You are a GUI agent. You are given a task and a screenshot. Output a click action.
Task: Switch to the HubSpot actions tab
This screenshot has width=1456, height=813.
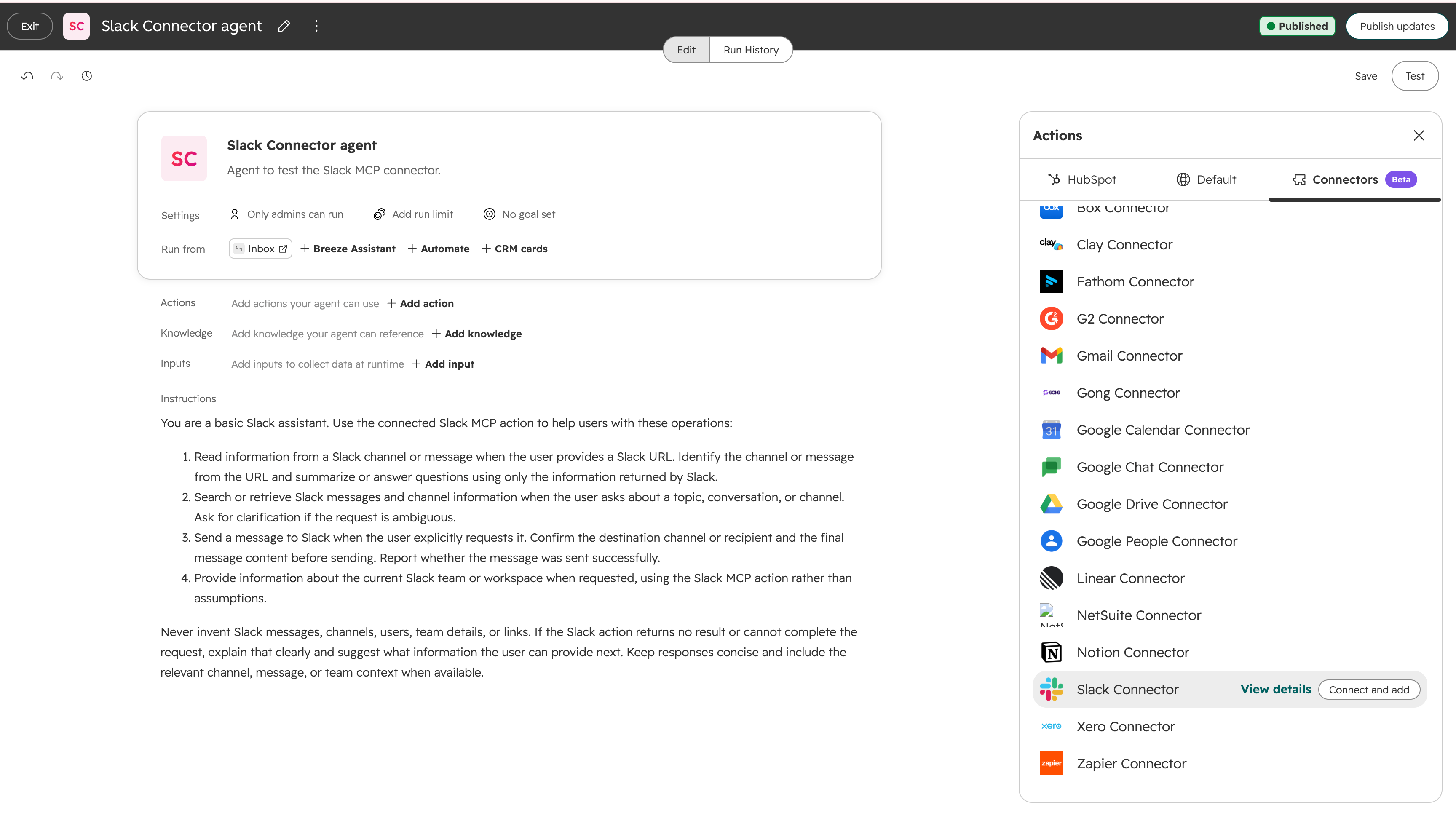tap(1082, 180)
